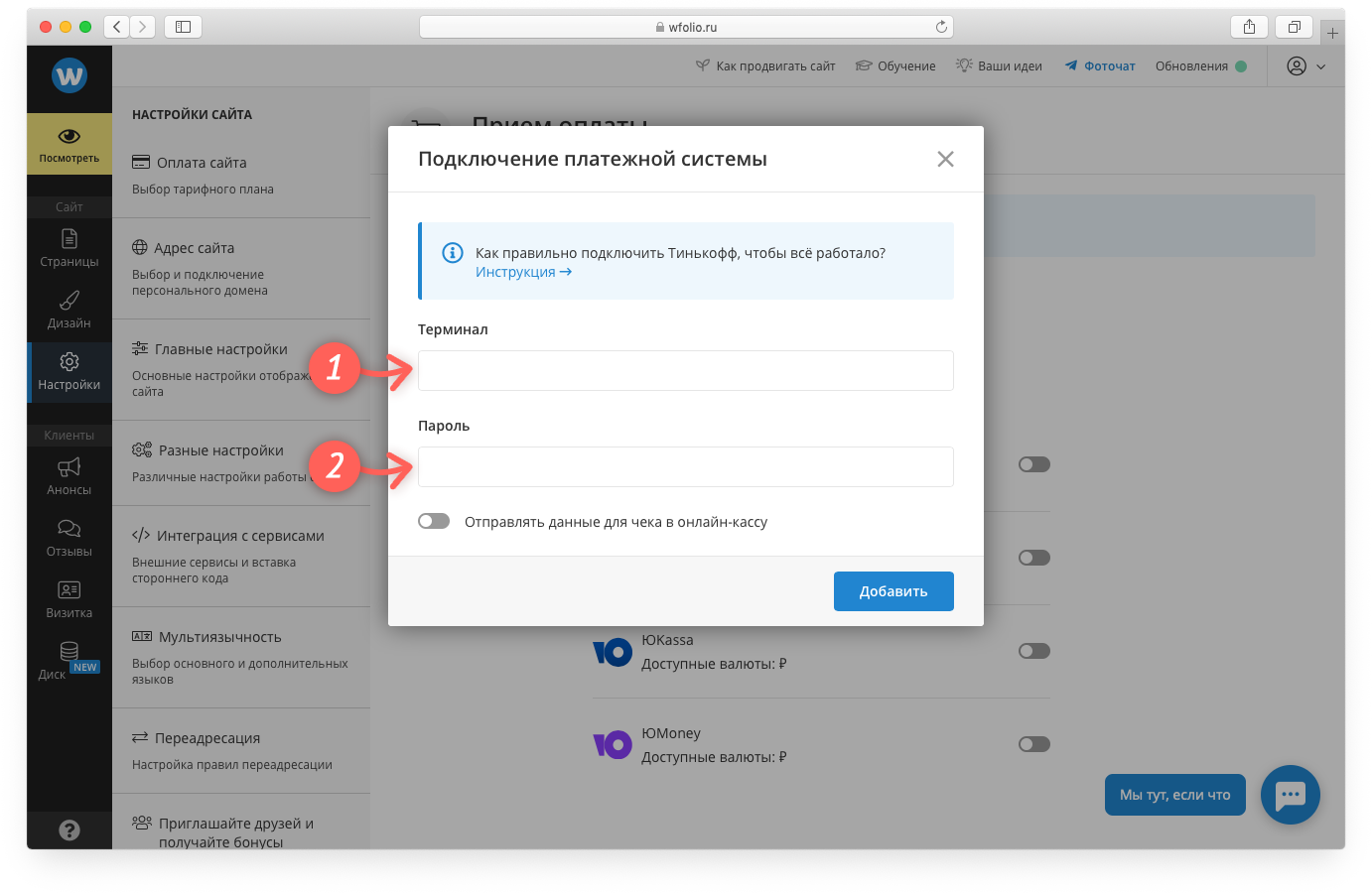Click Safari back navigation arrow
1372x893 pixels.
click(x=117, y=27)
